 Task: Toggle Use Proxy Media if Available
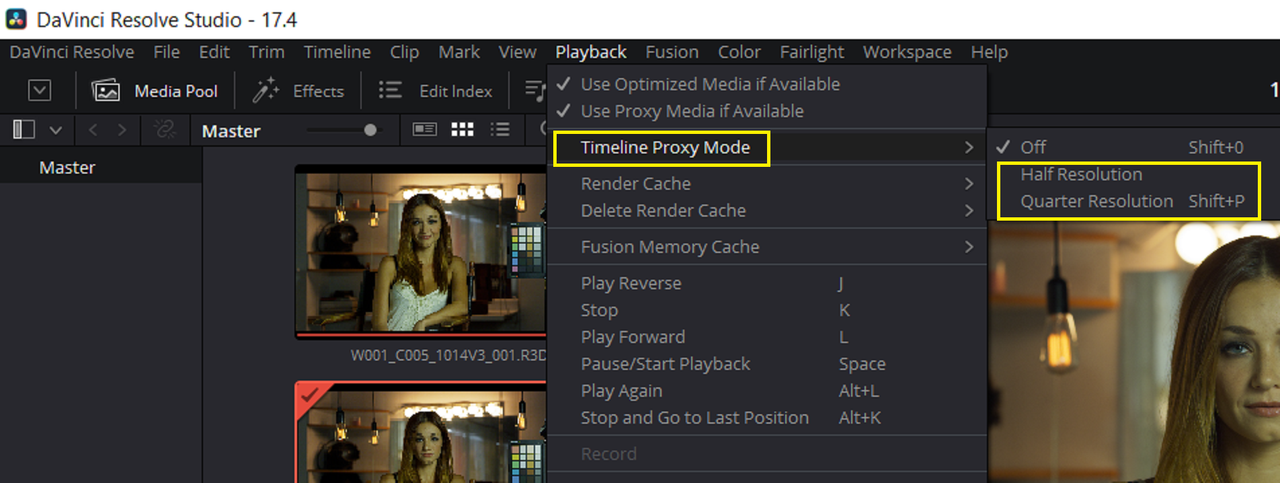point(767,111)
